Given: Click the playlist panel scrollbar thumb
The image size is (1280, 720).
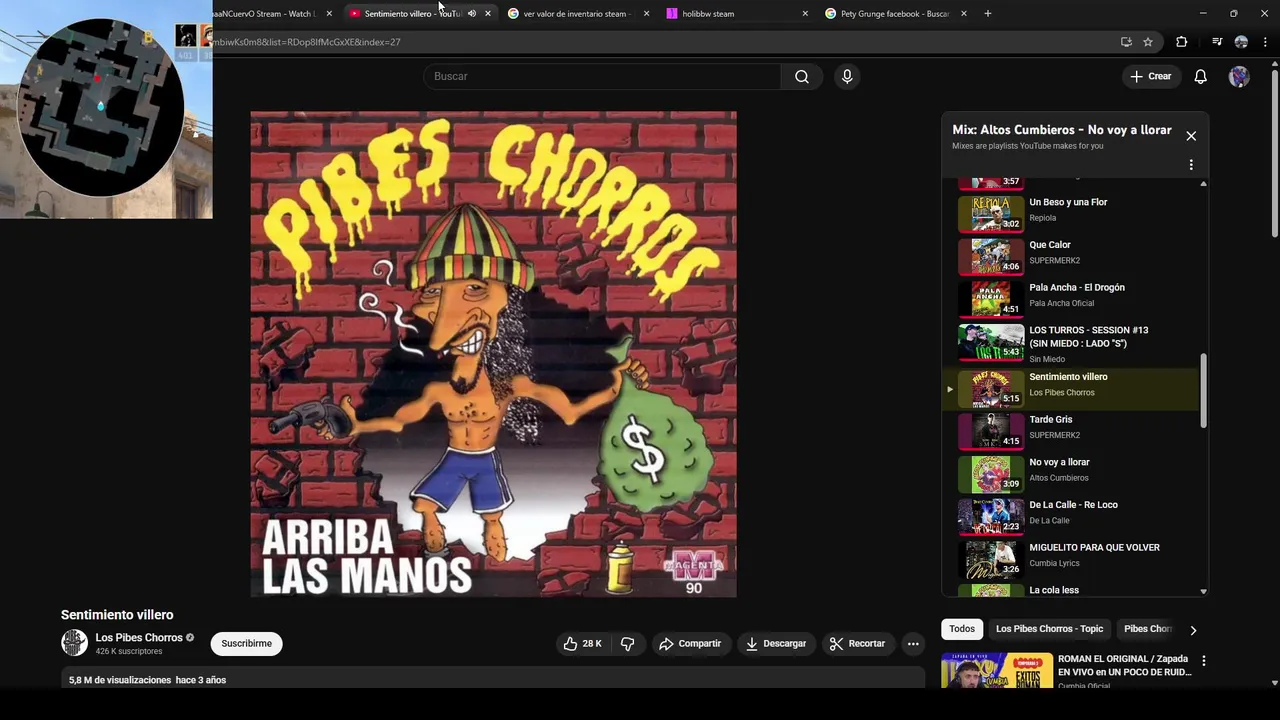Looking at the screenshot, I should coord(1203,392).
